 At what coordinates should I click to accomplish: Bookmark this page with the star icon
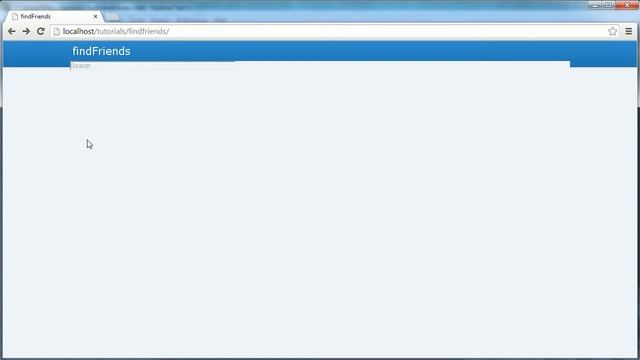[612, 31]
